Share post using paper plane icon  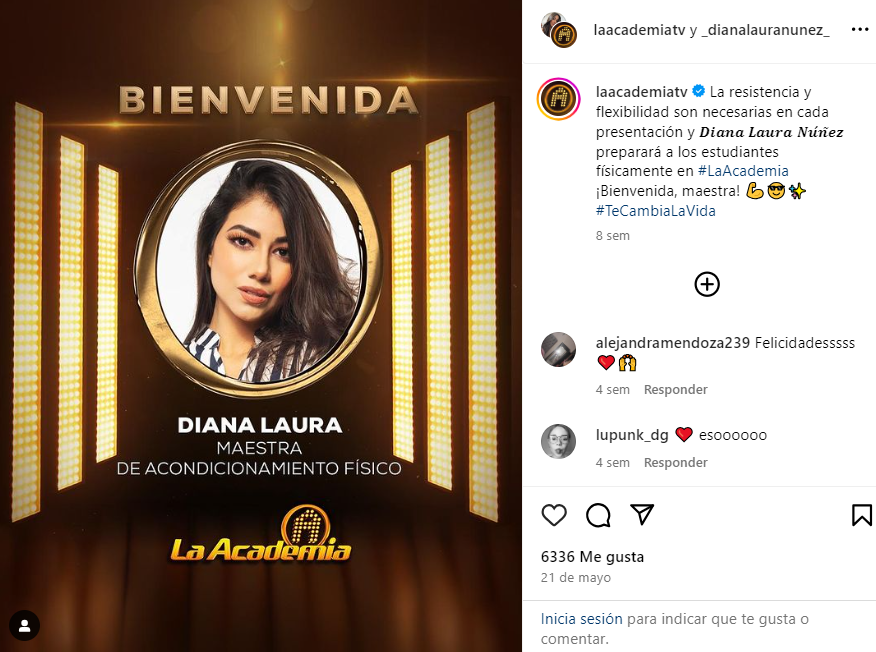coord(642,515)
